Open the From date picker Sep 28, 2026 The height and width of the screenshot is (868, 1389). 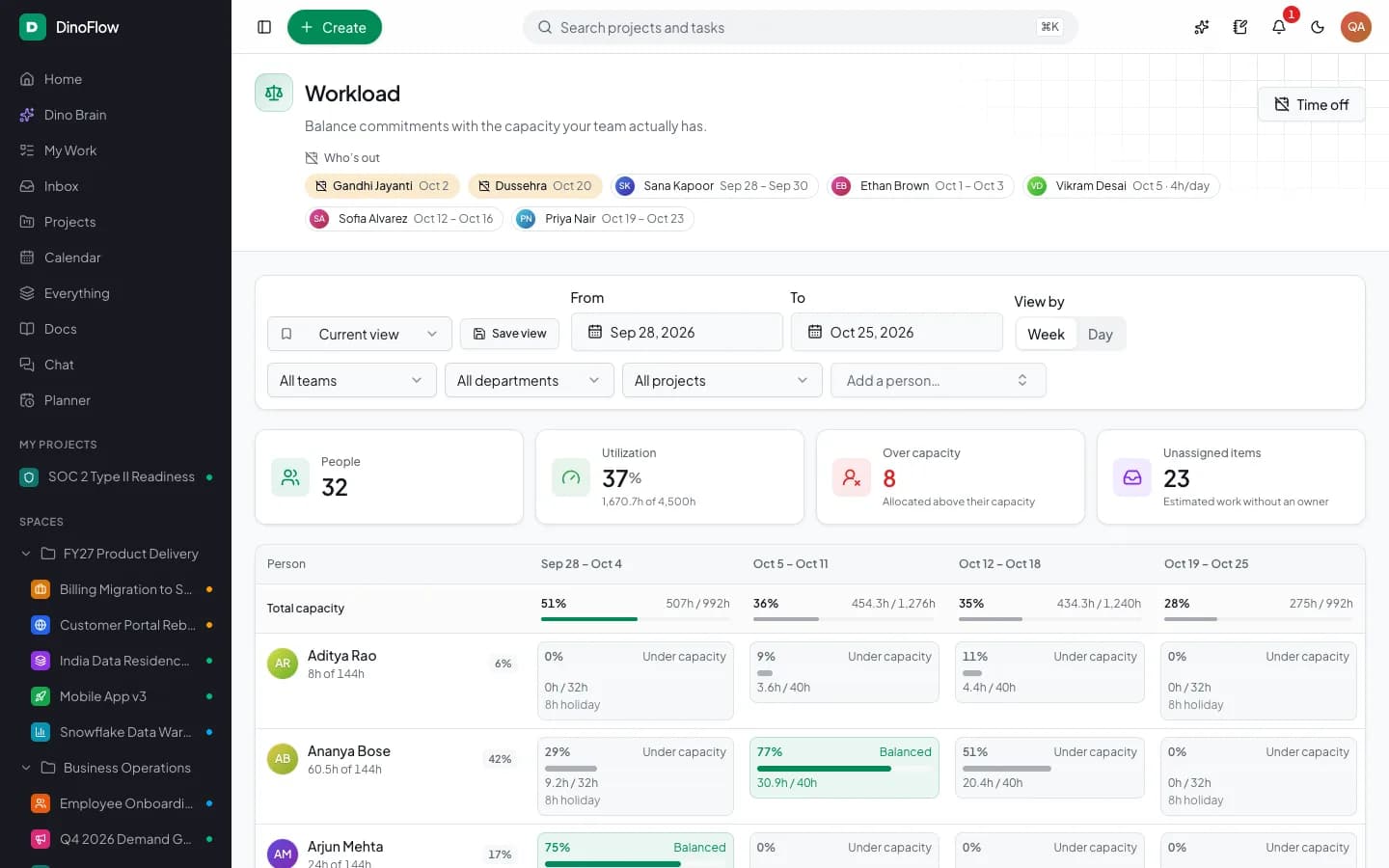[x=677, y=332]
